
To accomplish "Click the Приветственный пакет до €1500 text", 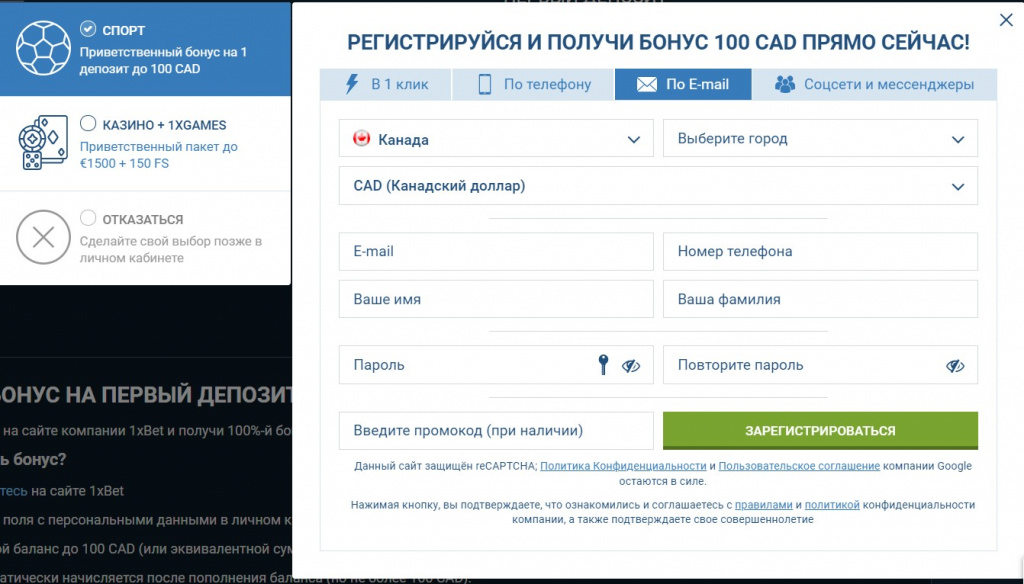I will (x=159, y=155).
